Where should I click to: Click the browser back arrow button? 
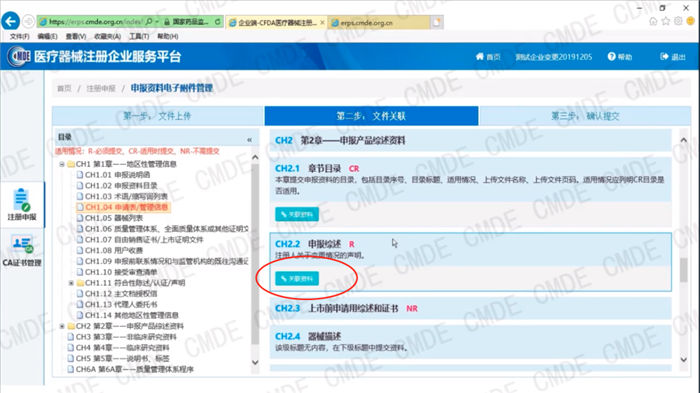click(x=10, y=21)
